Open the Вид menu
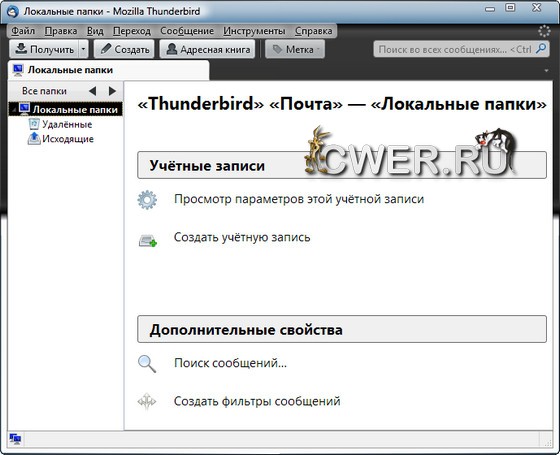The image size is (560, 455). tap(95, 31)
